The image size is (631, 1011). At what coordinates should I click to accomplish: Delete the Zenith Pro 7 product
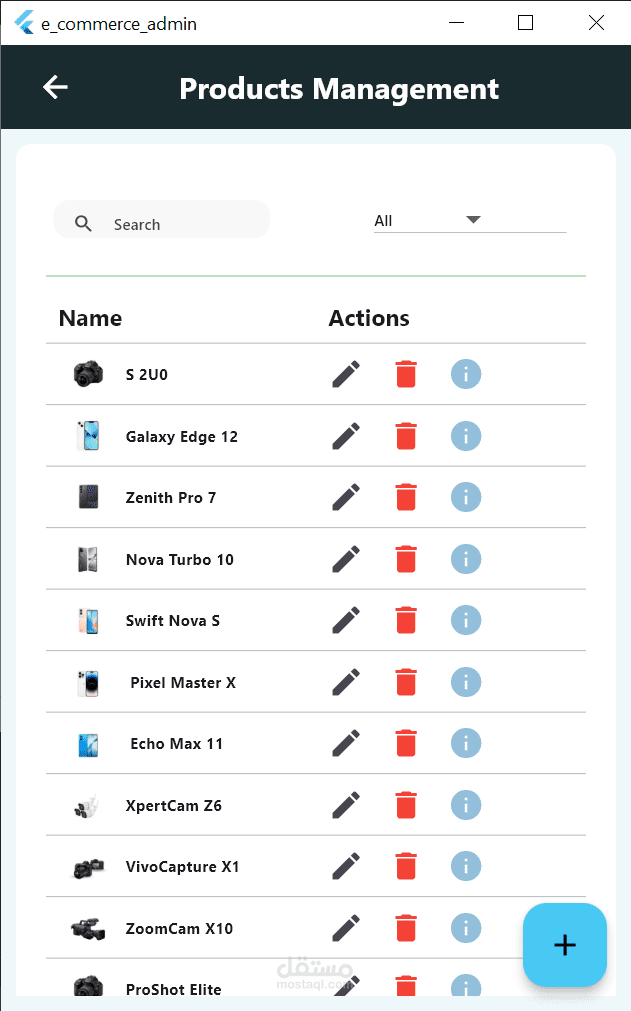click(x=406, y=497)
